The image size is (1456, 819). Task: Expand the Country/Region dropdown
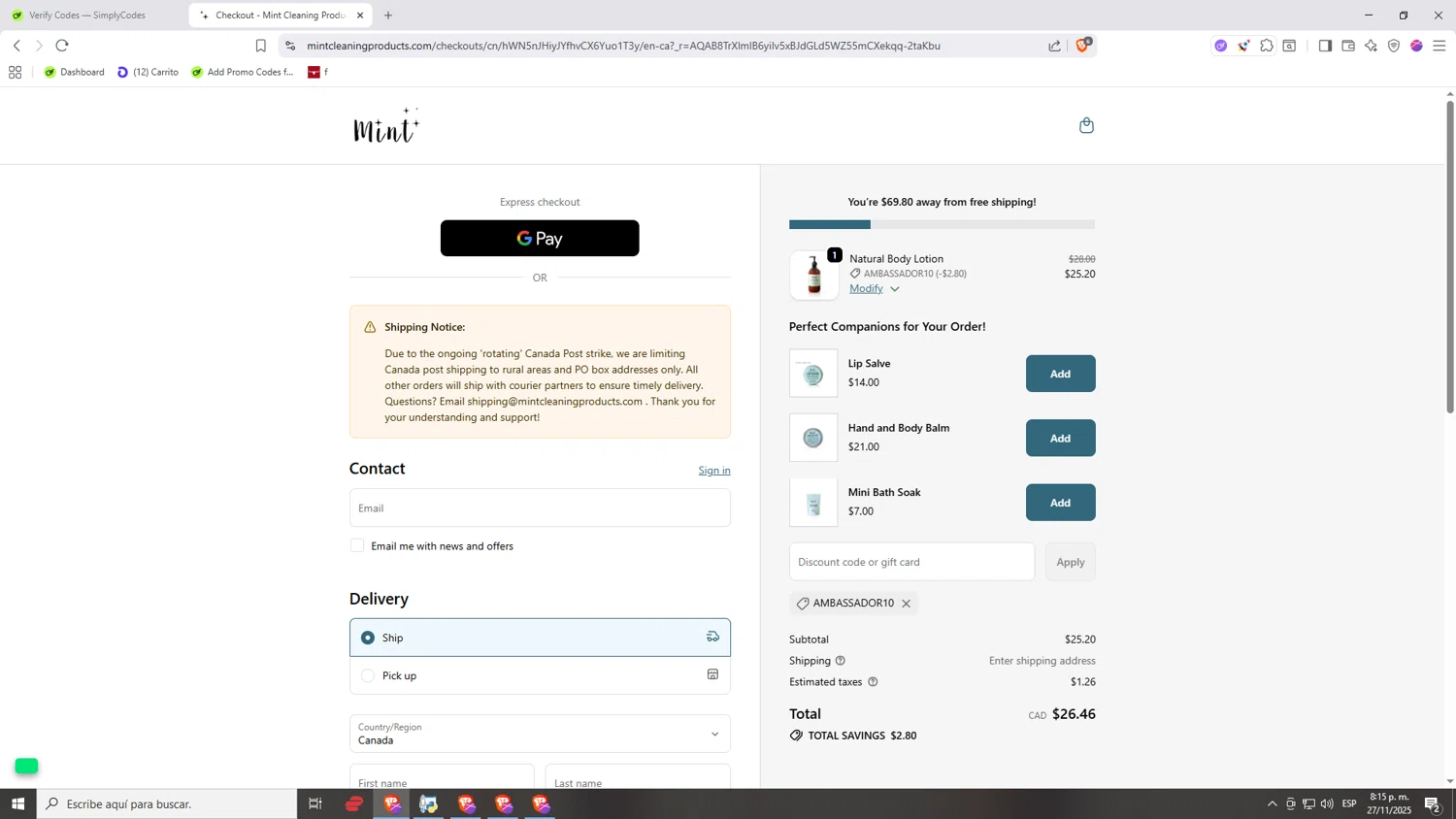coord(540,734)
